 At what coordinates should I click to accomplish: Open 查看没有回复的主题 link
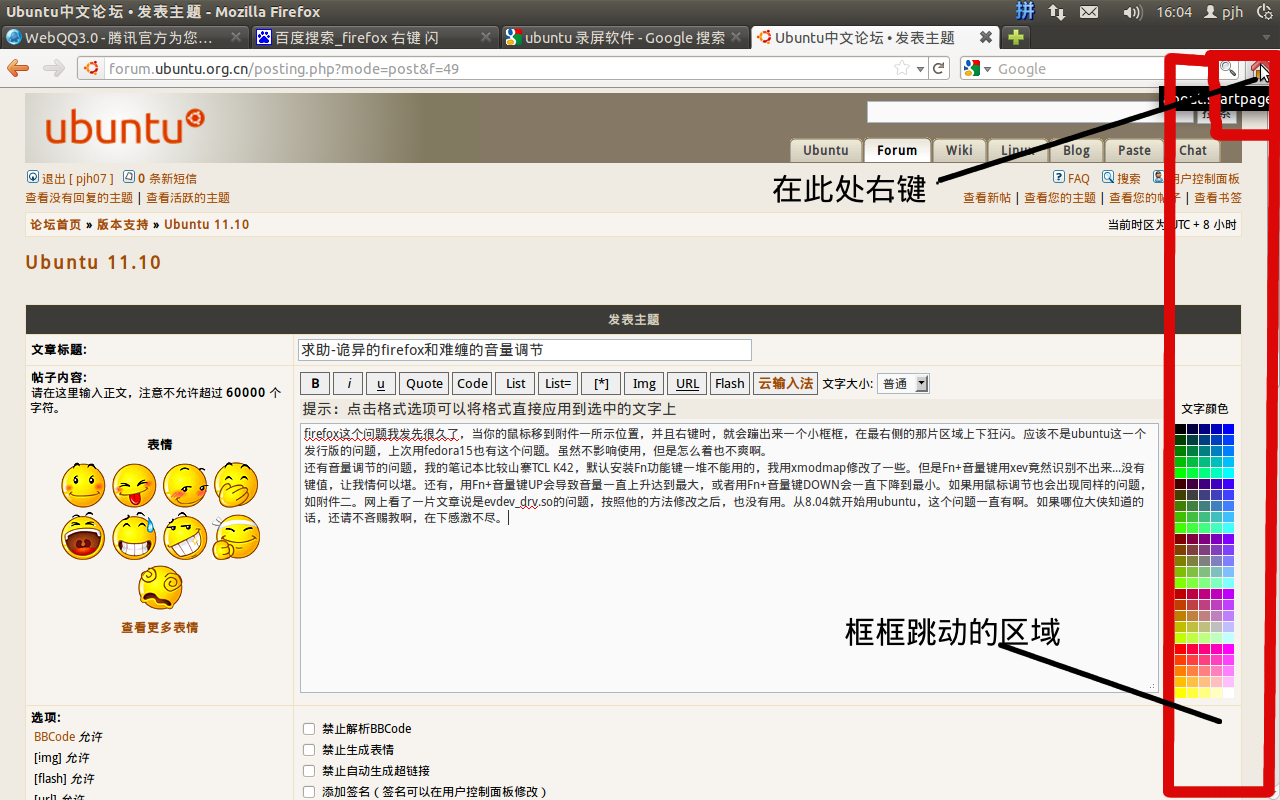click(x=79, y=198)
